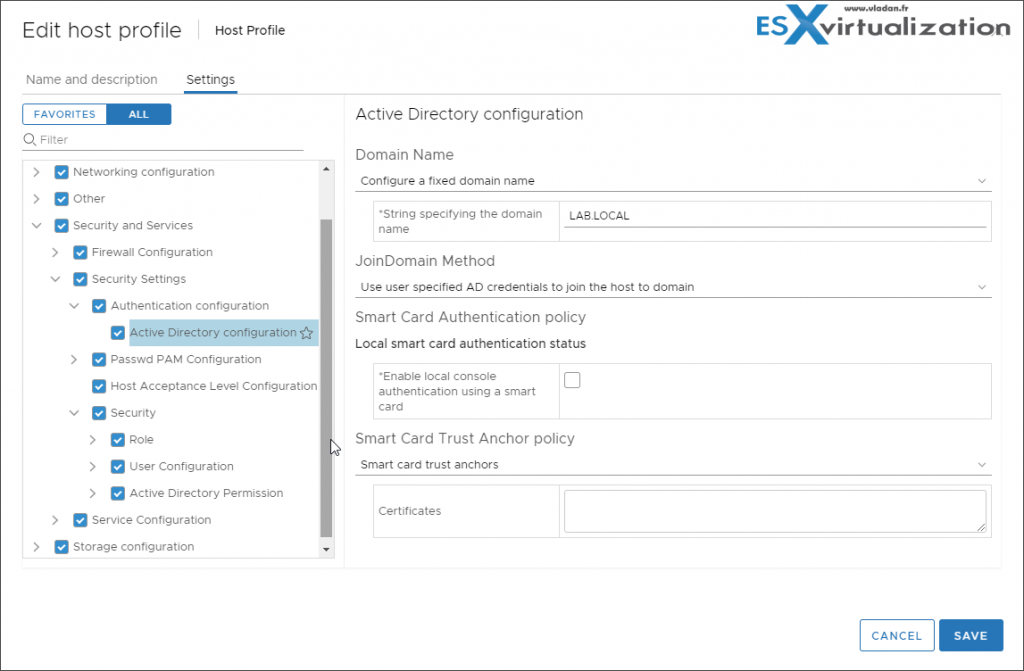Switch to the Name and description tab
Viewport: 1024px width, 671px height.
(91, 80)
